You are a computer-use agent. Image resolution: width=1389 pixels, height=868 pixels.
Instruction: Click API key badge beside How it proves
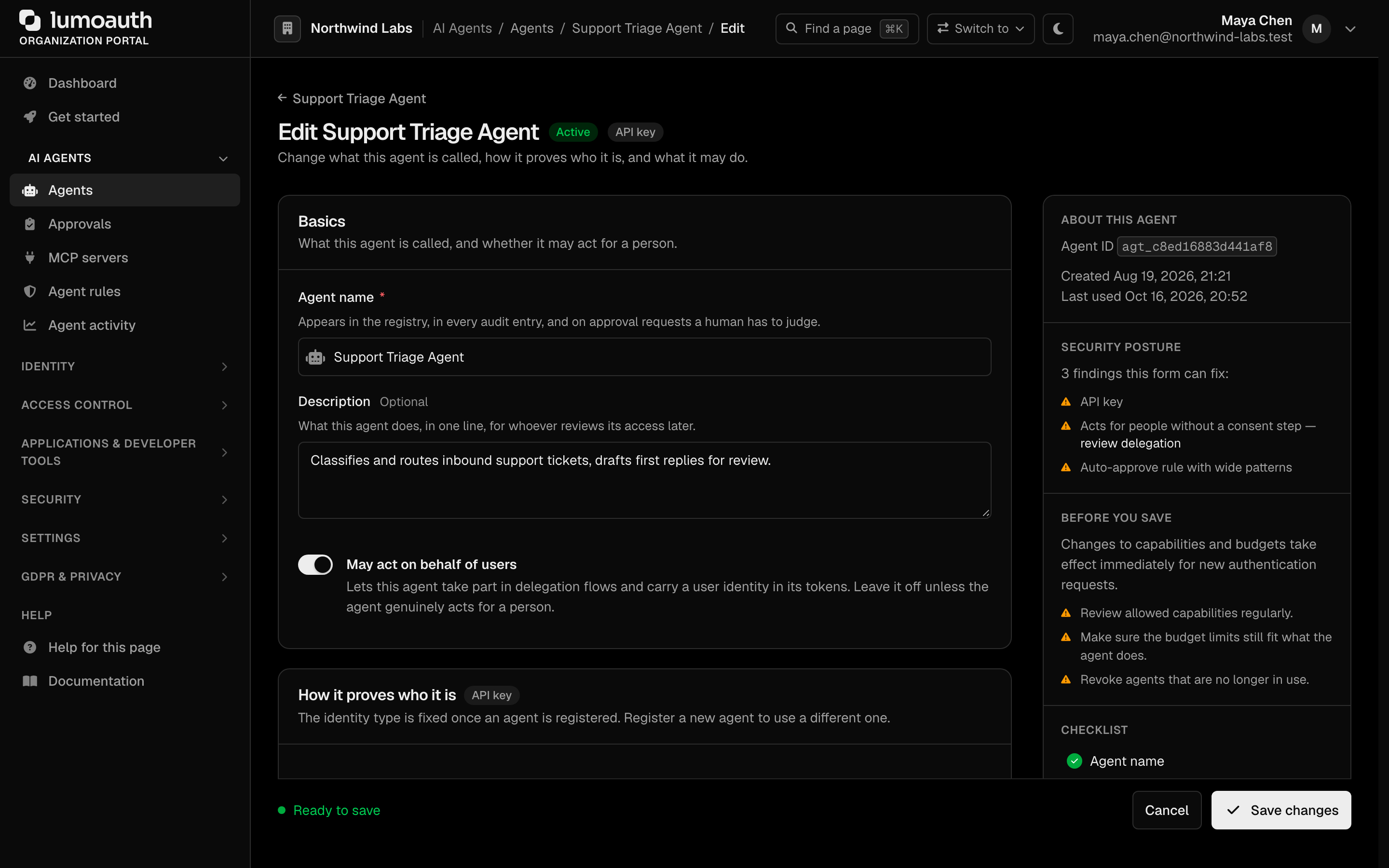[x=491, y=695]
